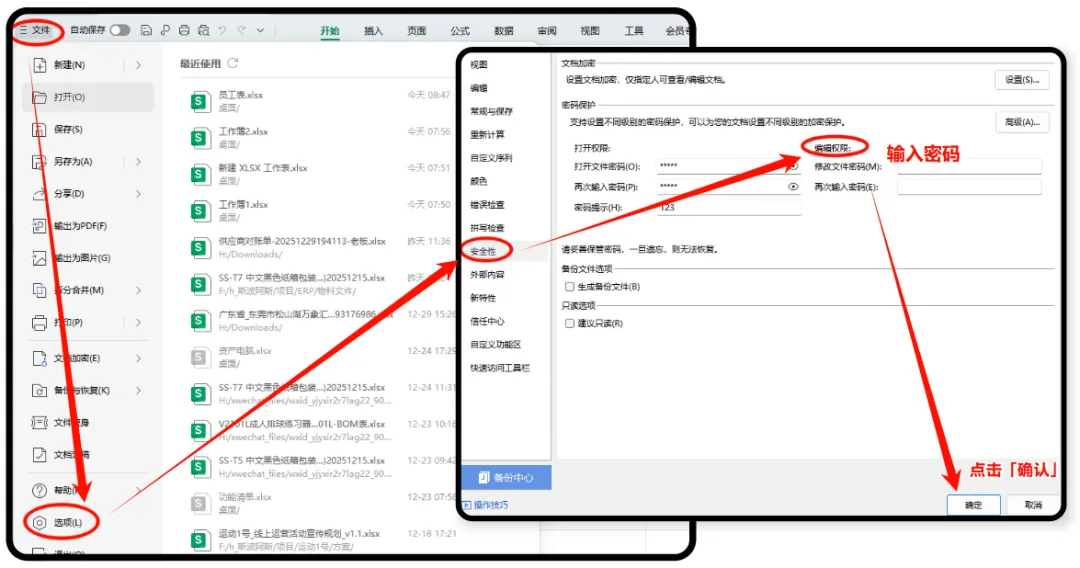Expand the quick toolbar dropdown chevron
The width and height of the screenshot is (1080, 568).
pyautogui.click(x=260, y=30)
